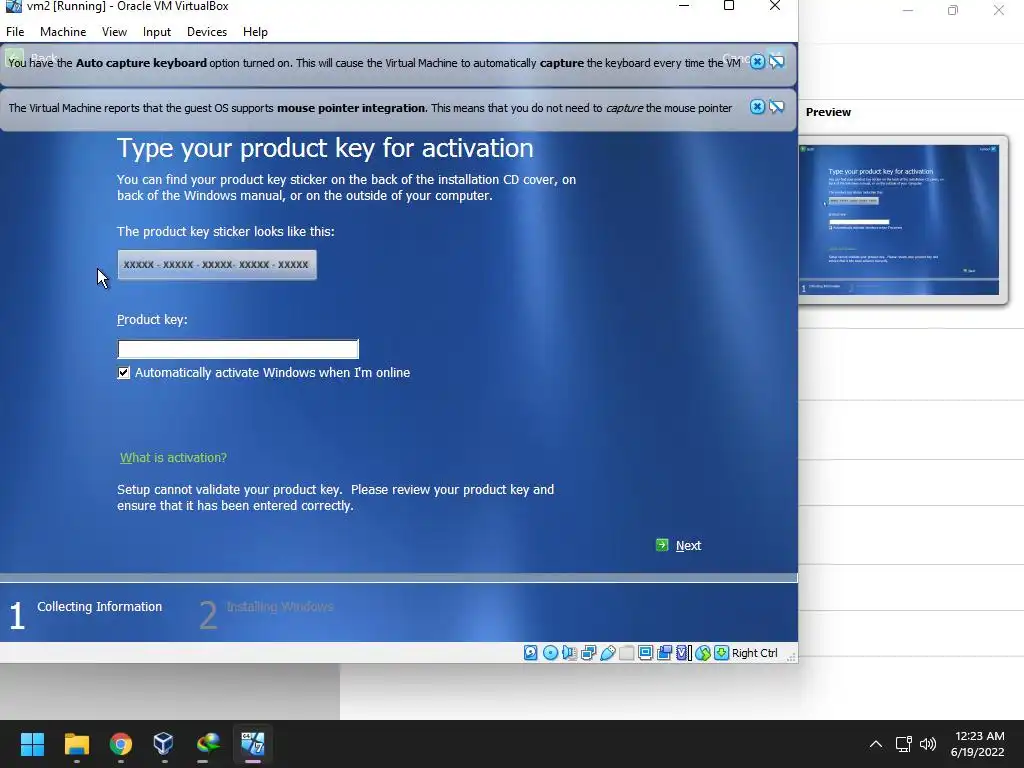
Task: Click the CPU virtualization chip status icon
Action: (x=684, y=652)
